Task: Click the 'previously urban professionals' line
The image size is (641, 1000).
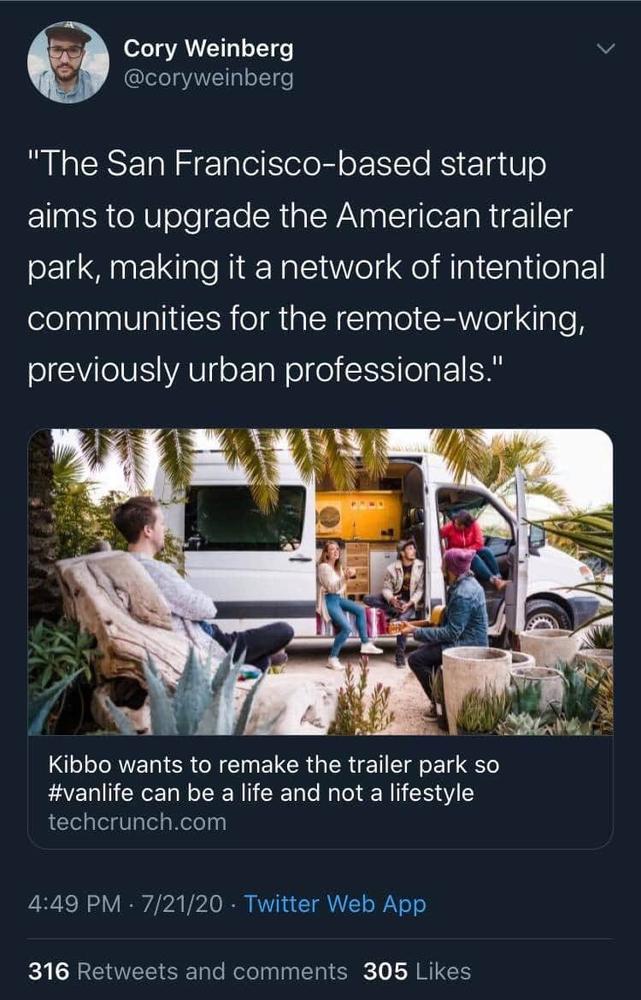Action: pos(267,371)
